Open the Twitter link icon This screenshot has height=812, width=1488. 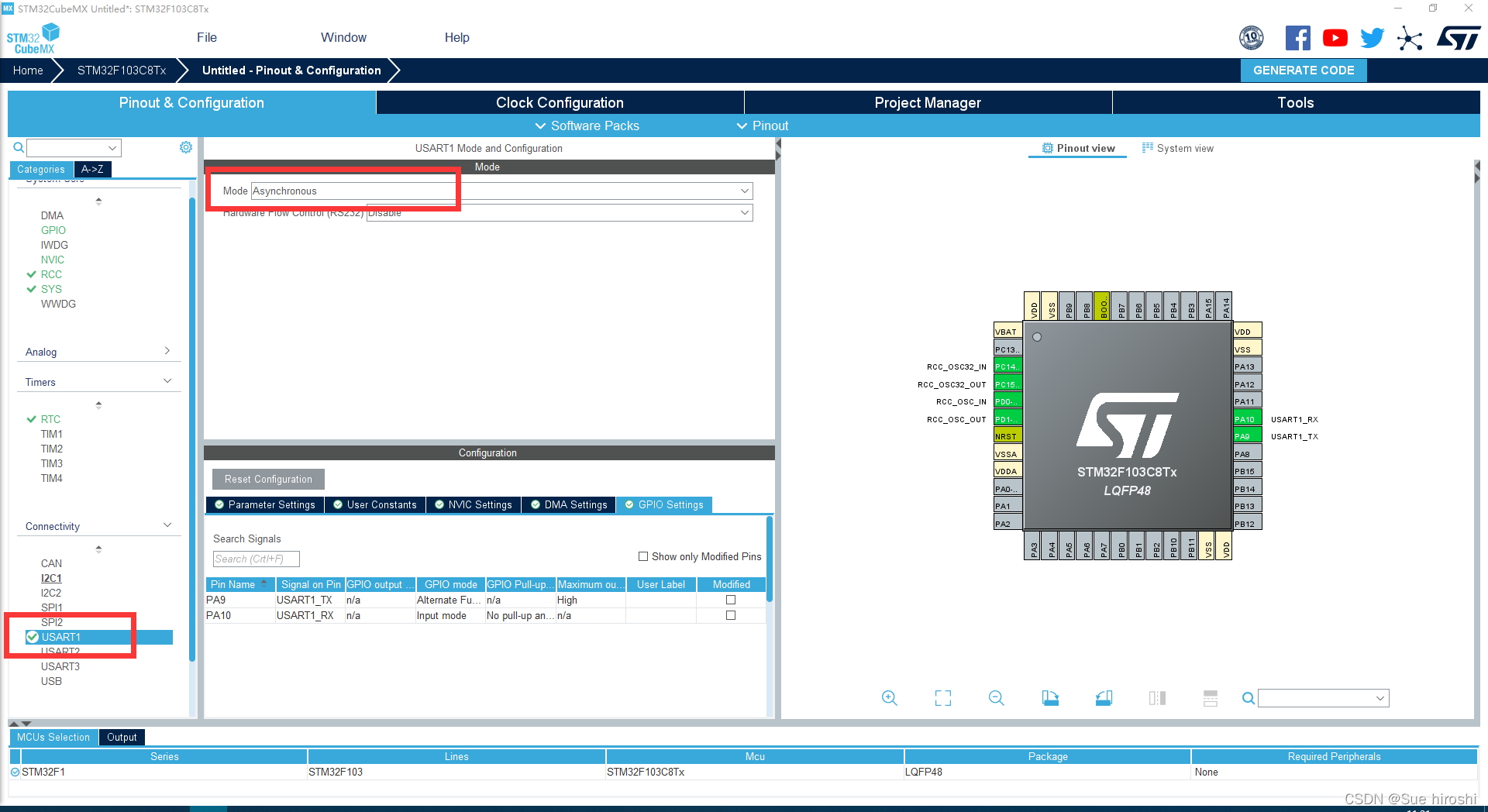pyautogui.click(x=1373, y=37)
